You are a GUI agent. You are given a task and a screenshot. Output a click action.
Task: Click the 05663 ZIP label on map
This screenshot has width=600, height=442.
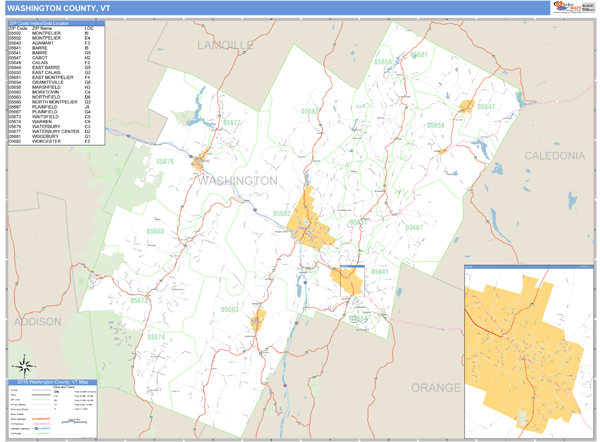pos(230,310)
